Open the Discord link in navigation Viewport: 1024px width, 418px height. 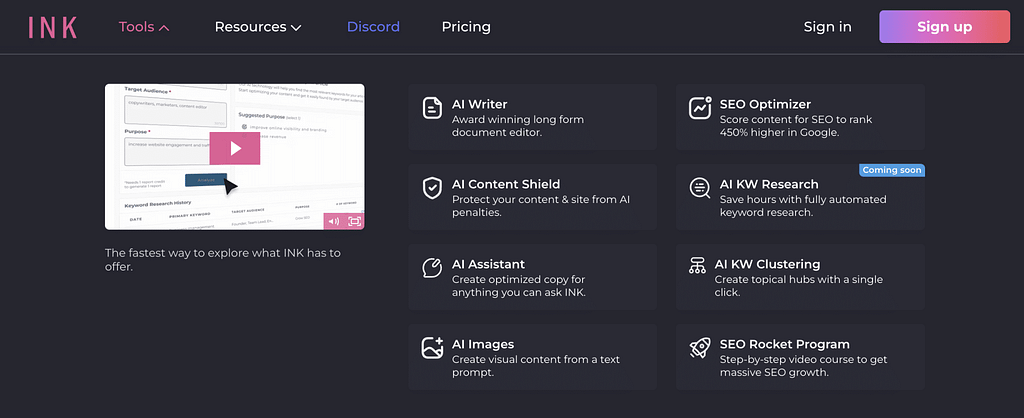coord(373,27)
